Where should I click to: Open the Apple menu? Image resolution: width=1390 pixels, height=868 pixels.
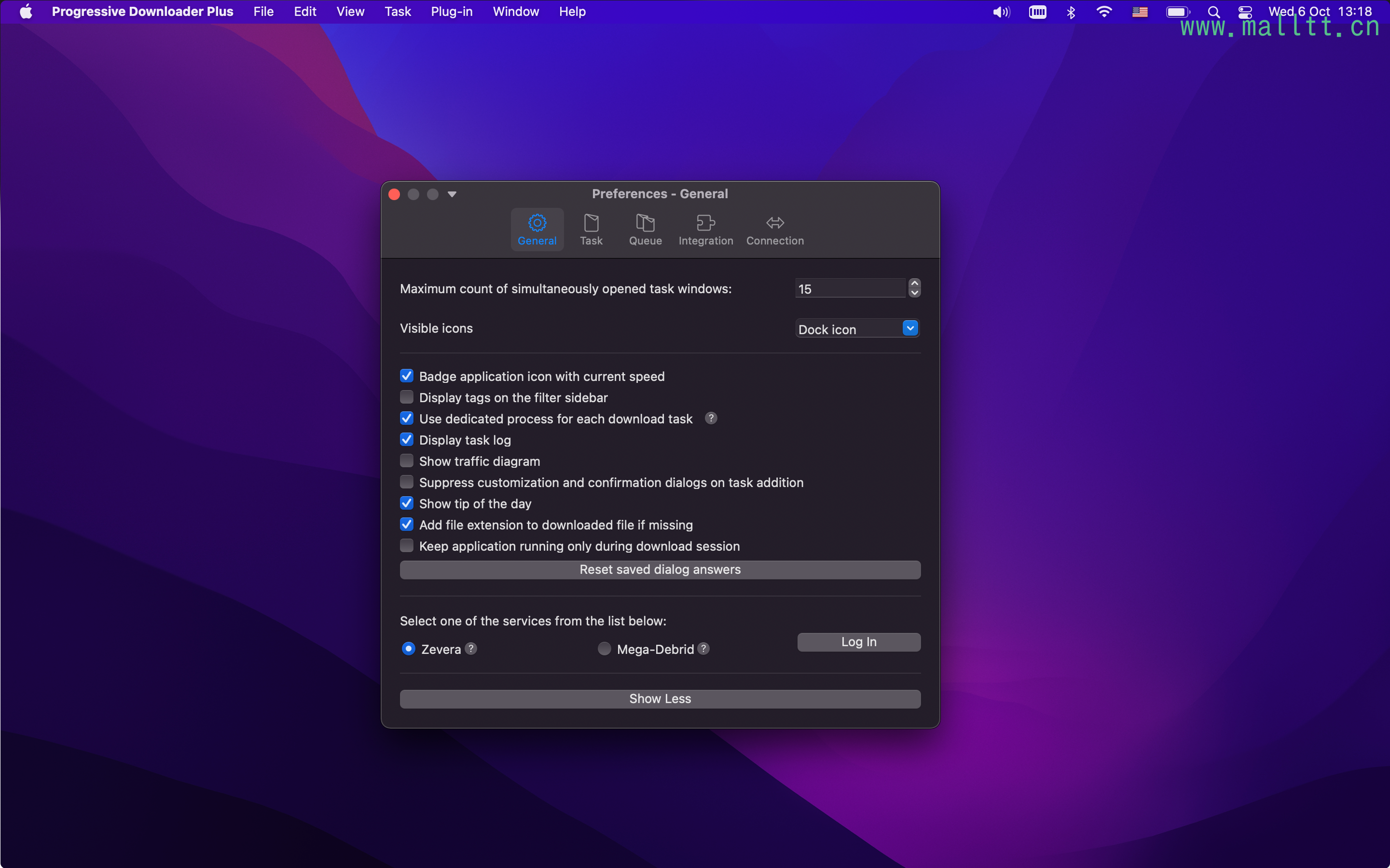pos(26,12)
